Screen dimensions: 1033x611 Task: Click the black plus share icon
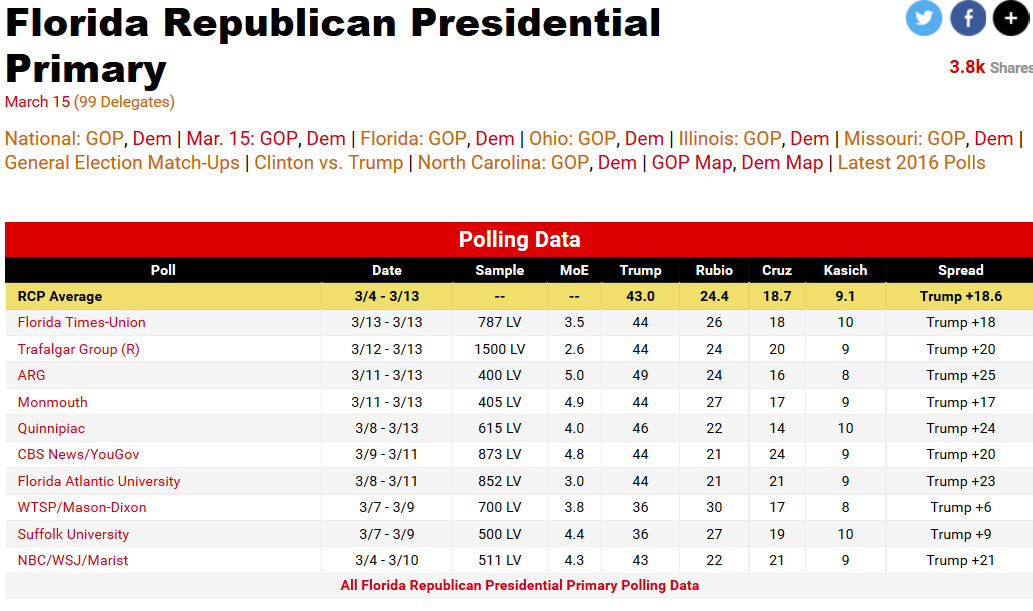pos(1010,18)
